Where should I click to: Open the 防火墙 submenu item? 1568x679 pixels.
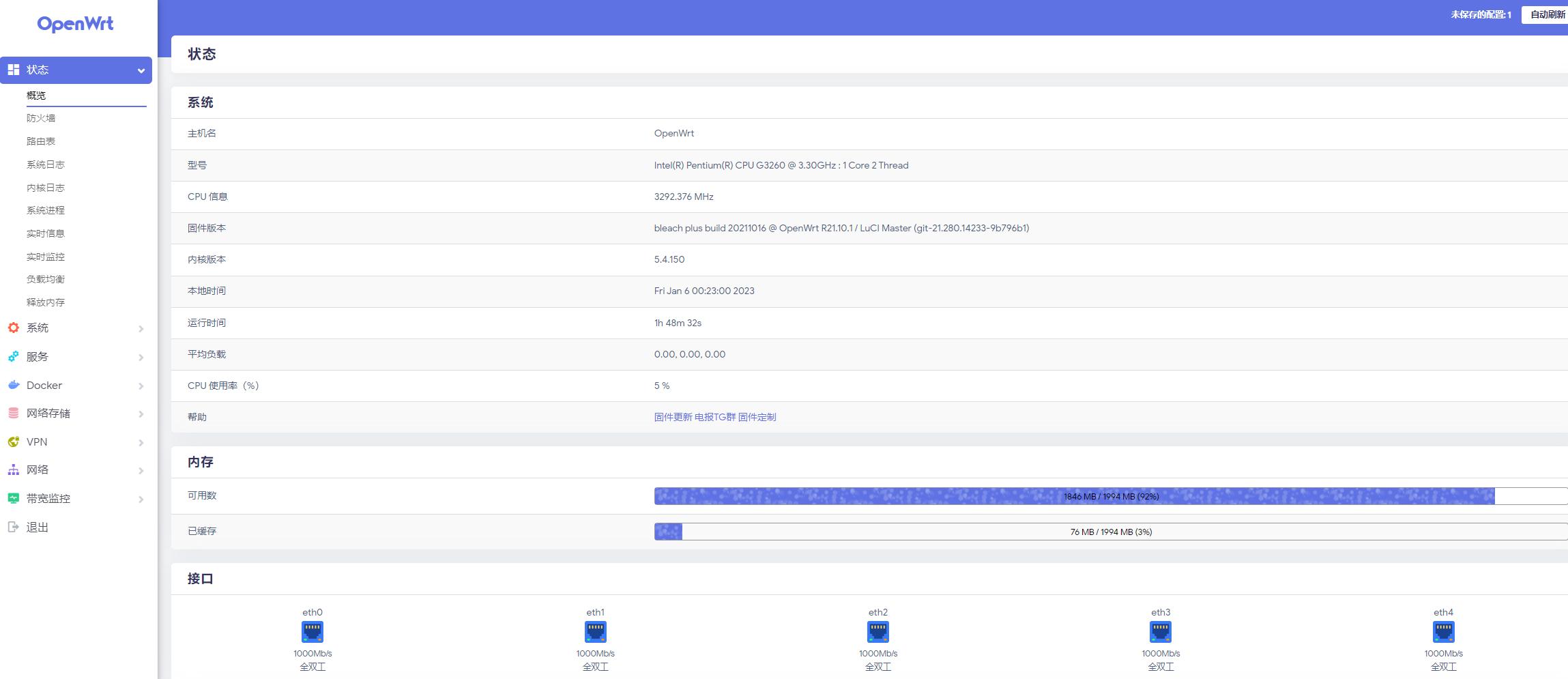click(41, 118)
